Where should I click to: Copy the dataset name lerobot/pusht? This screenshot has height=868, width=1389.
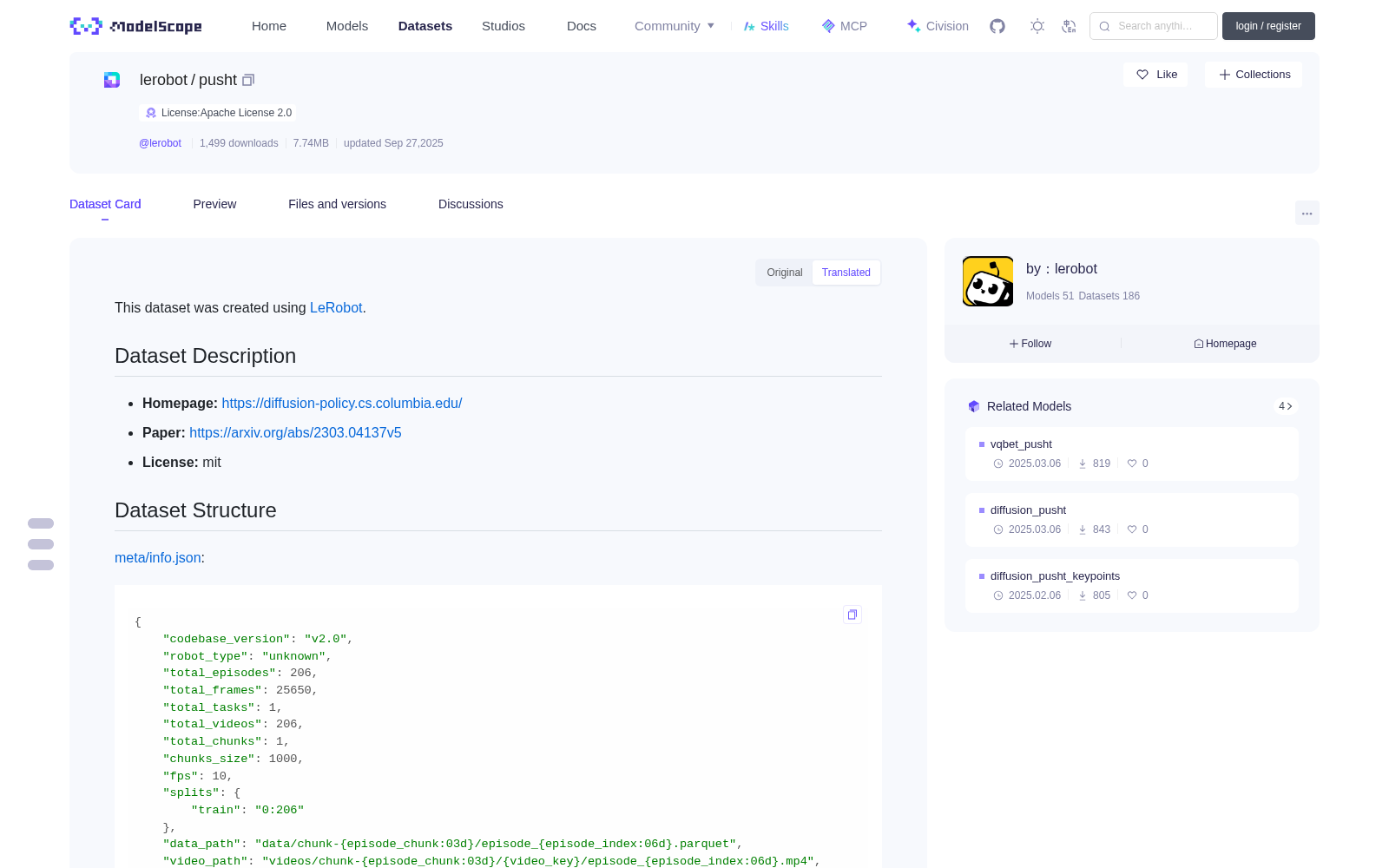tap(248, 80)
